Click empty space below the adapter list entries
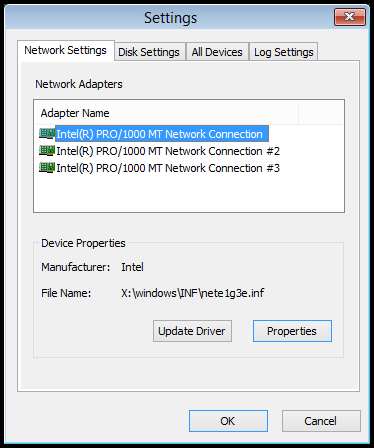 [x=189, y=193]
